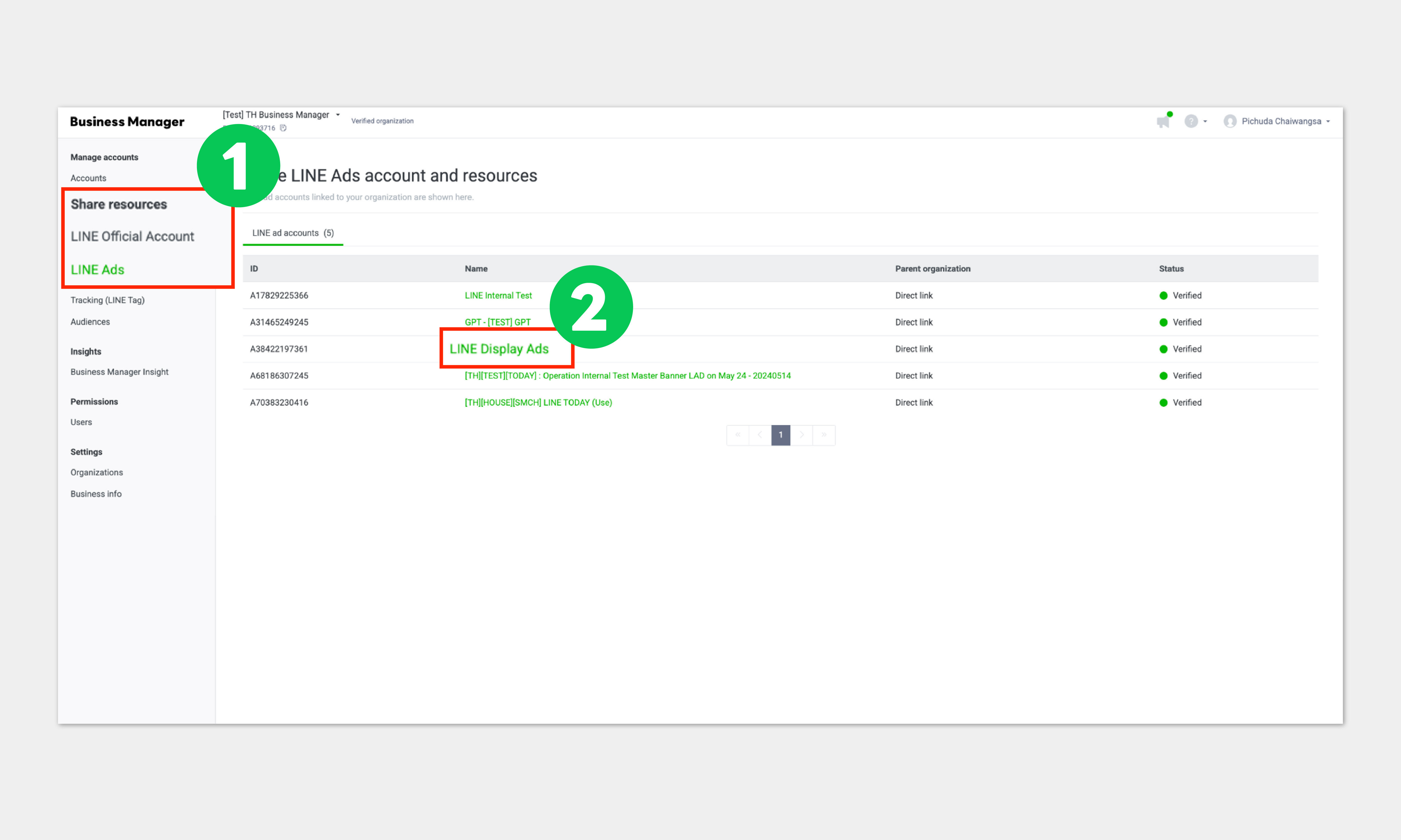Go to the next page
The height and width of the screenshot is (840, 1401).
click(x=802, y=435)
